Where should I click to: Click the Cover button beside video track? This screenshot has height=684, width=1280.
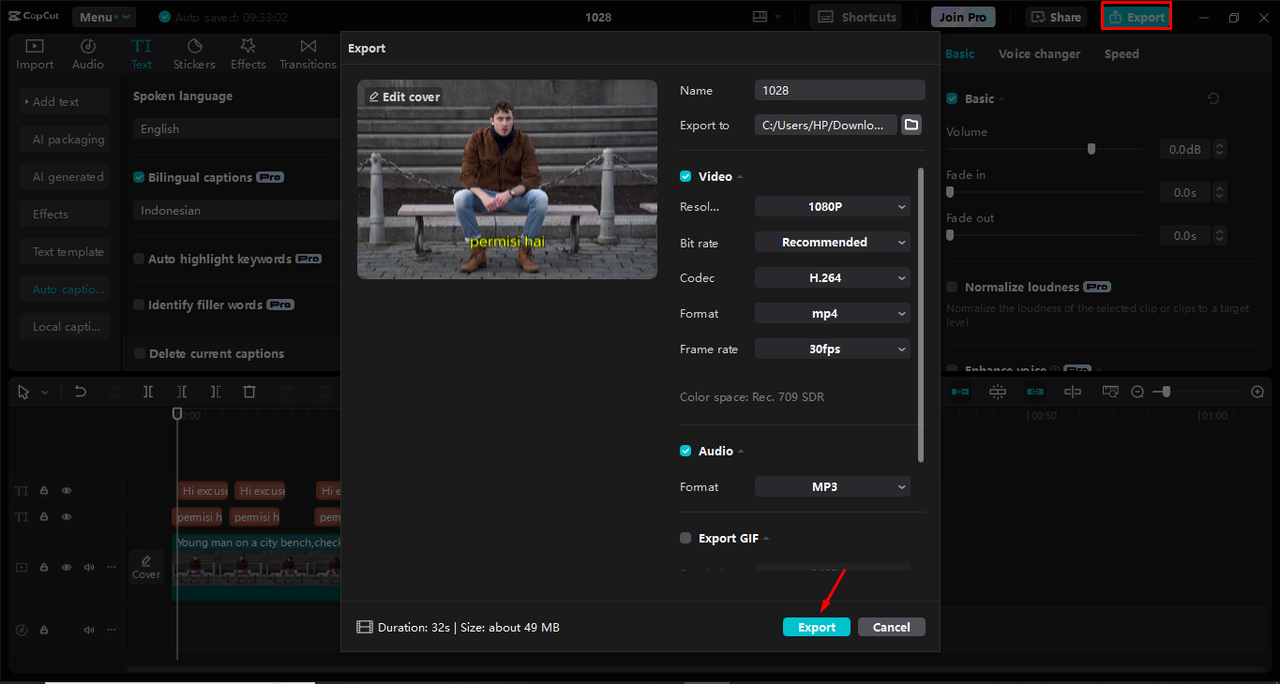146,567
